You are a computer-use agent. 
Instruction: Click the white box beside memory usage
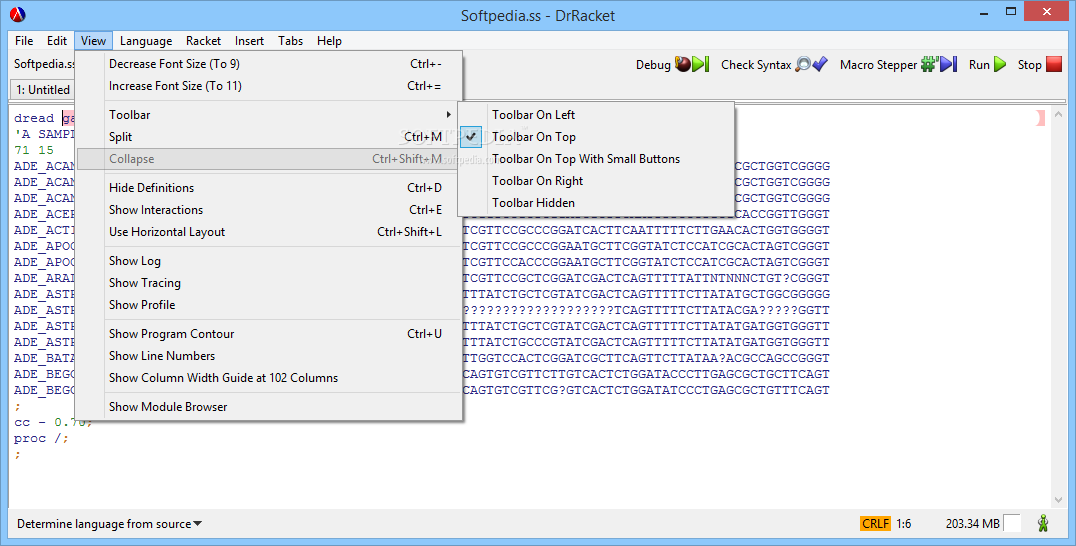1011,523
